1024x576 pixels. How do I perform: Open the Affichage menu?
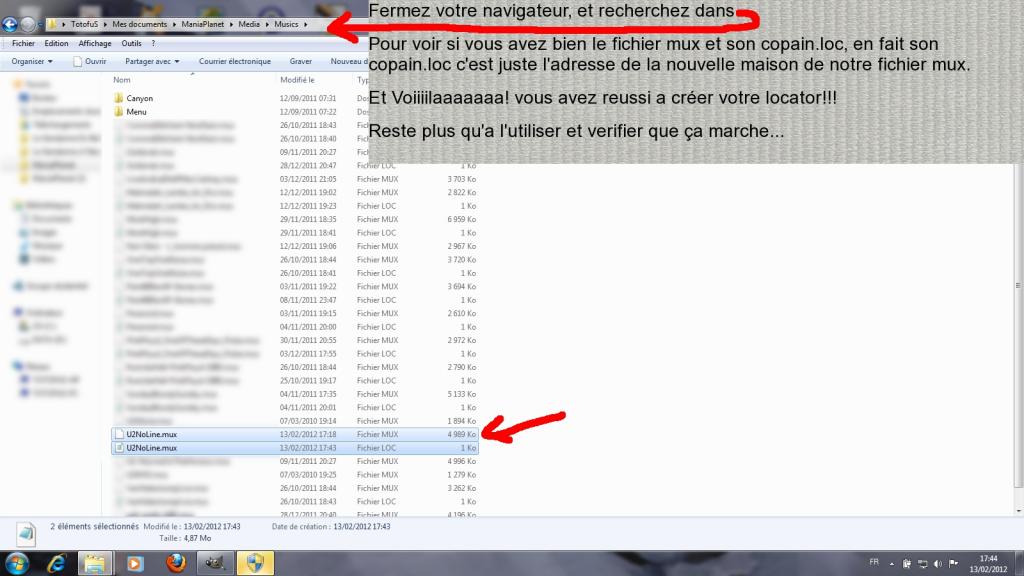click(x=95, y=43)
